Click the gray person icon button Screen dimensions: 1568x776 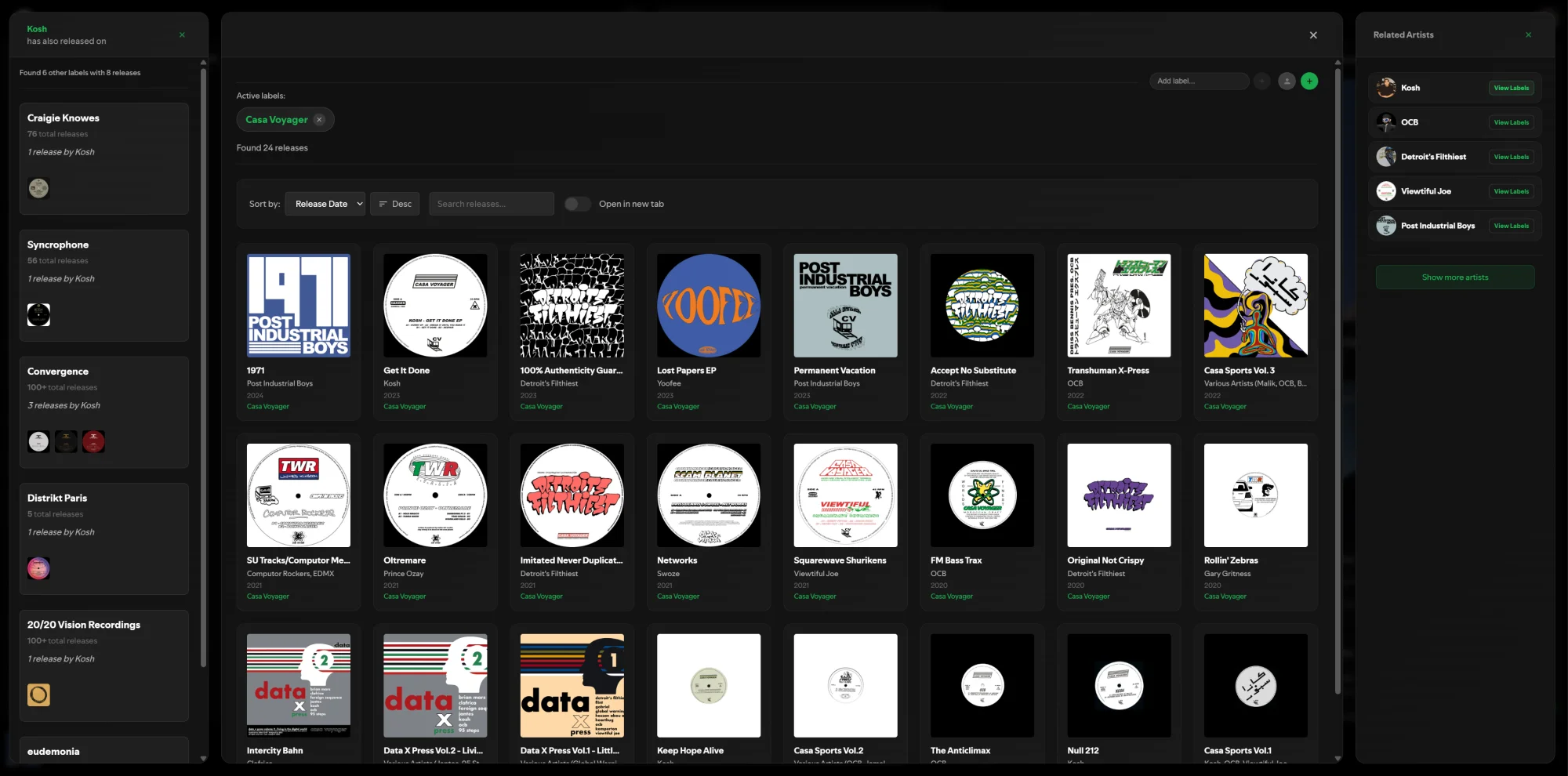coord(1286,81)
